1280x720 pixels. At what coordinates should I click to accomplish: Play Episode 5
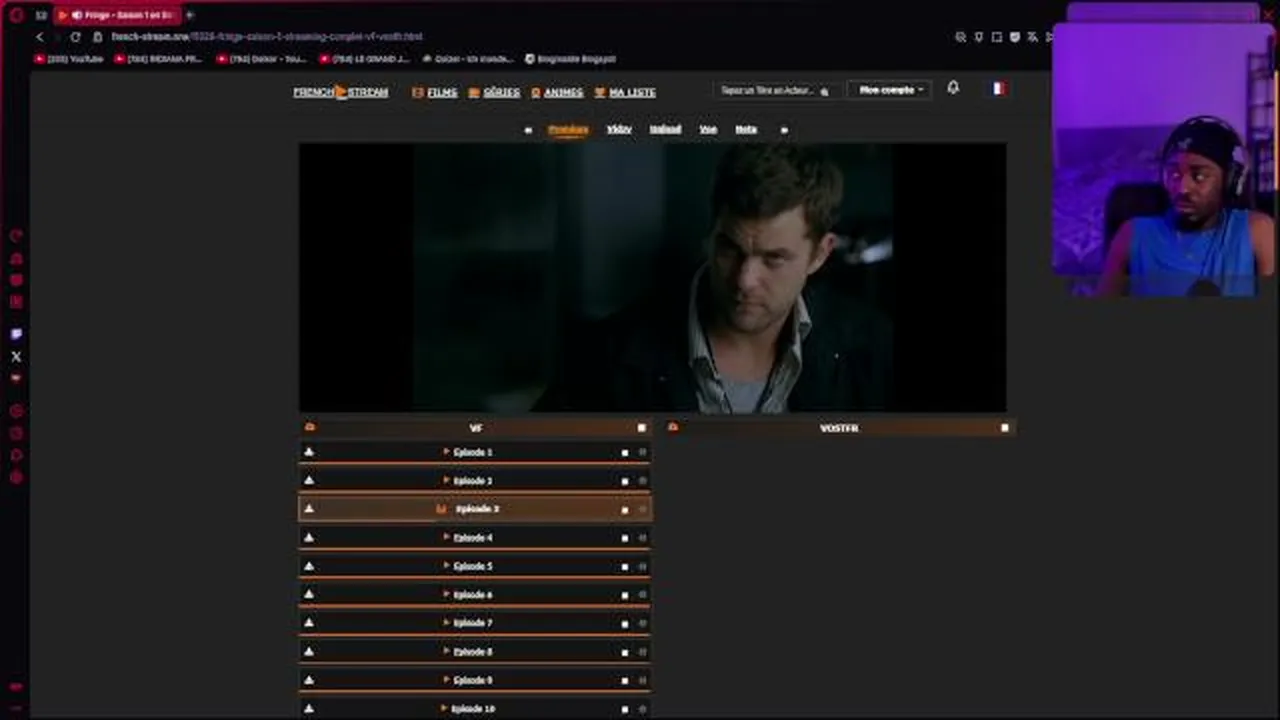point(475,566)
